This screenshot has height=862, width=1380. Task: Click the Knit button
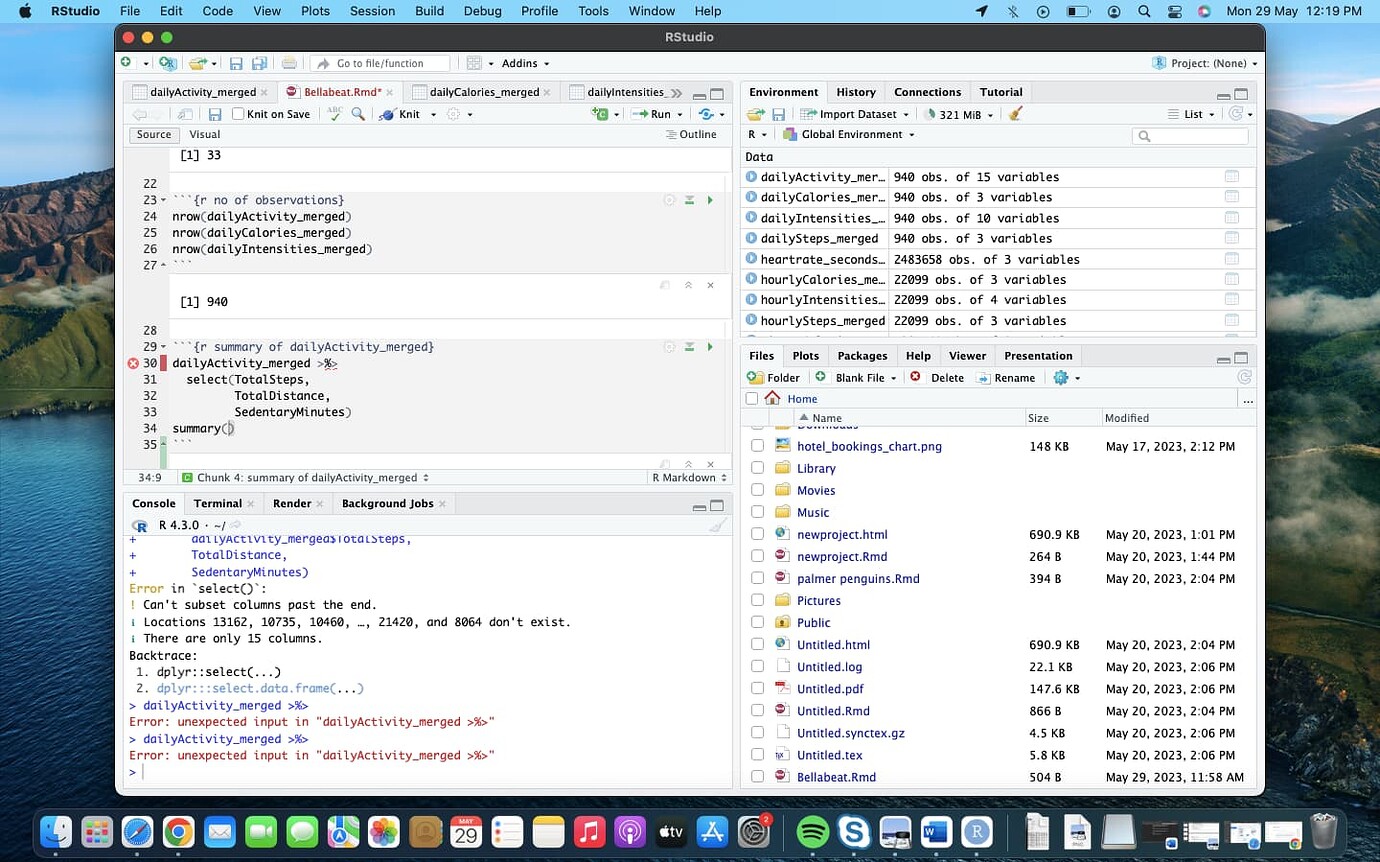[409, 114]
